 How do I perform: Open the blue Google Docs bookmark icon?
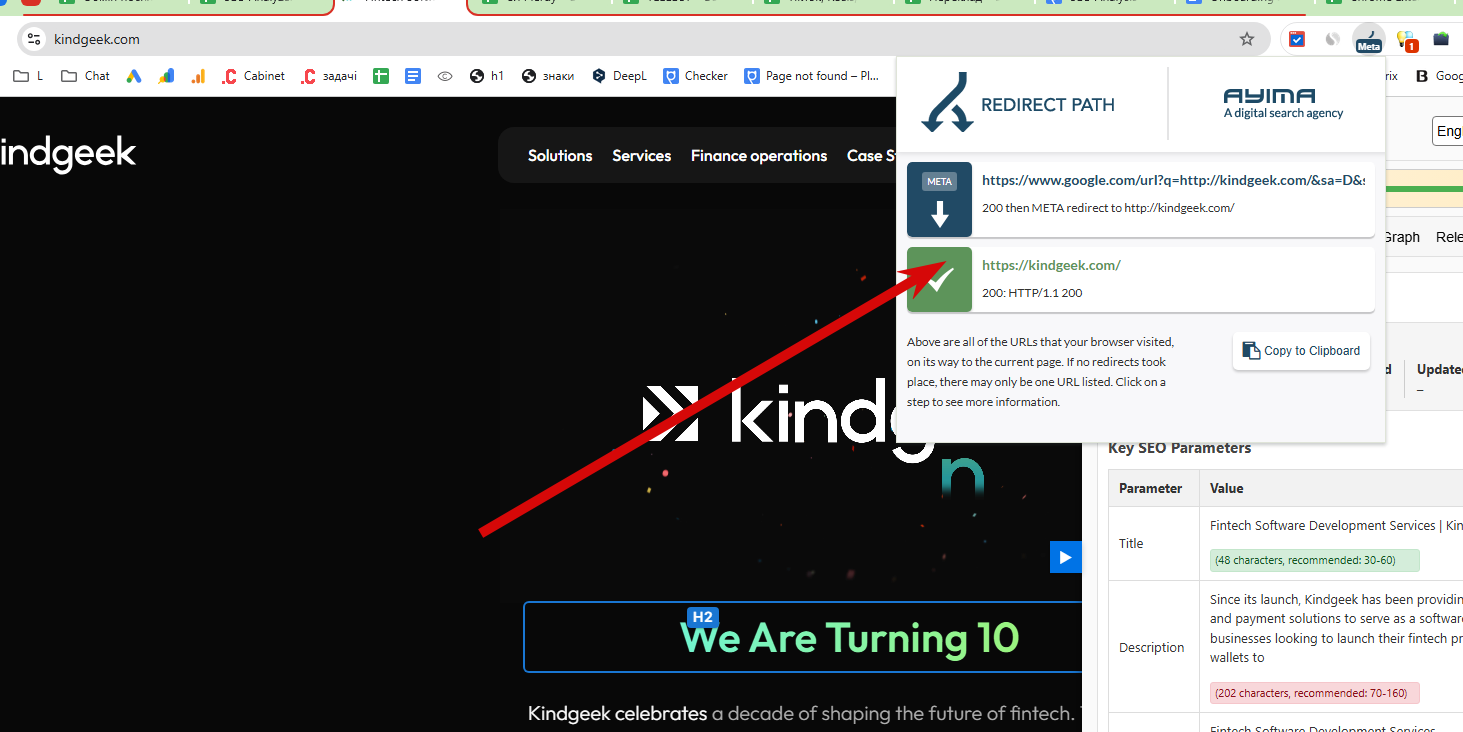pos(413,76)
